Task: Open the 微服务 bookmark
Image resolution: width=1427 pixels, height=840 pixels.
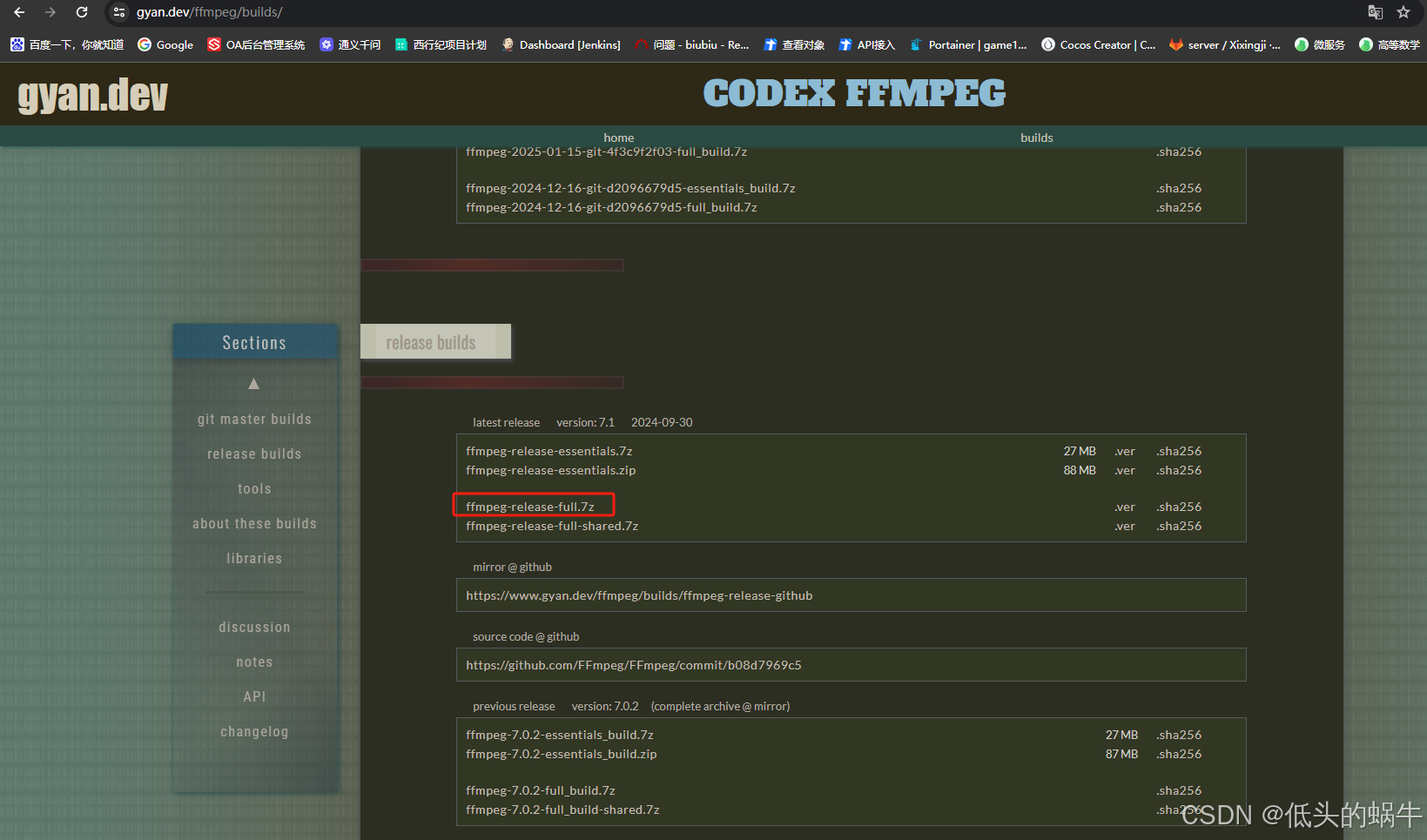Action: (x=1320, y=44)
